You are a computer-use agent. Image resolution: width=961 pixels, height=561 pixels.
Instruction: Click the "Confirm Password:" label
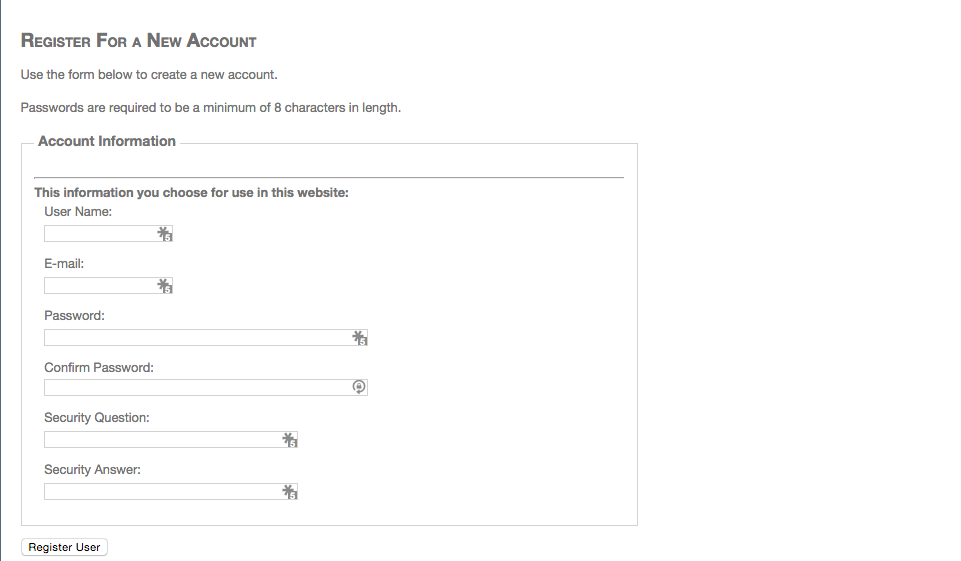coord(99,368)
